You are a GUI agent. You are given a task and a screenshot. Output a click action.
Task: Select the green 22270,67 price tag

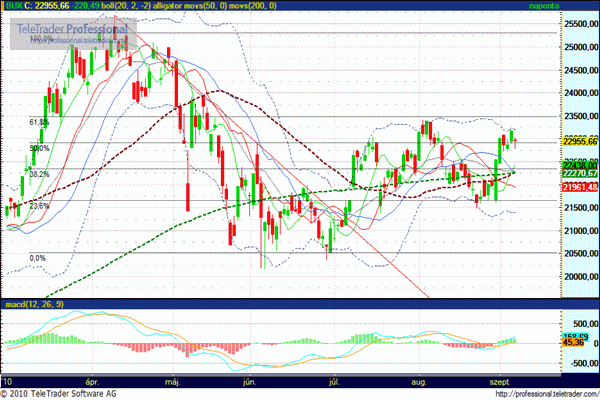[579, 176]
